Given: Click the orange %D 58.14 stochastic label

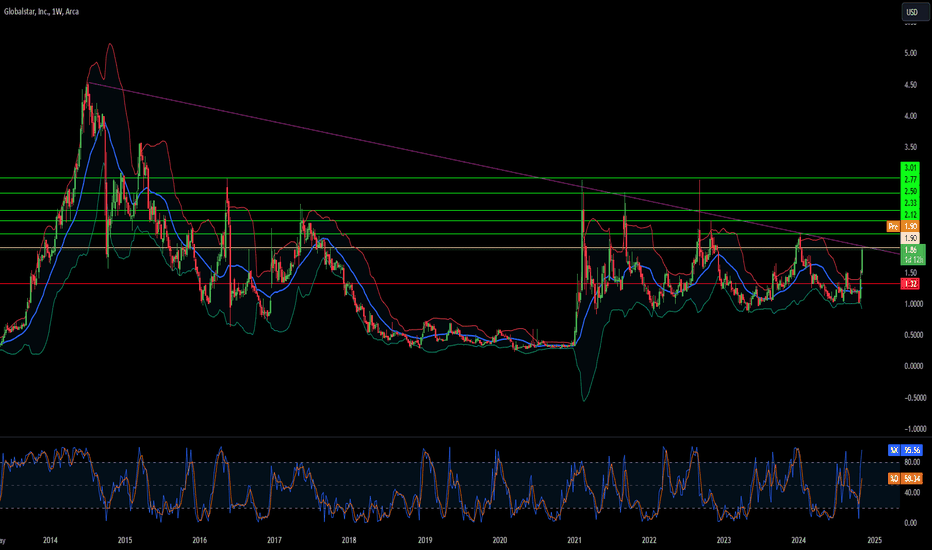Looking at the screenshot, I should pyautogui.click(x=905, y=478).
